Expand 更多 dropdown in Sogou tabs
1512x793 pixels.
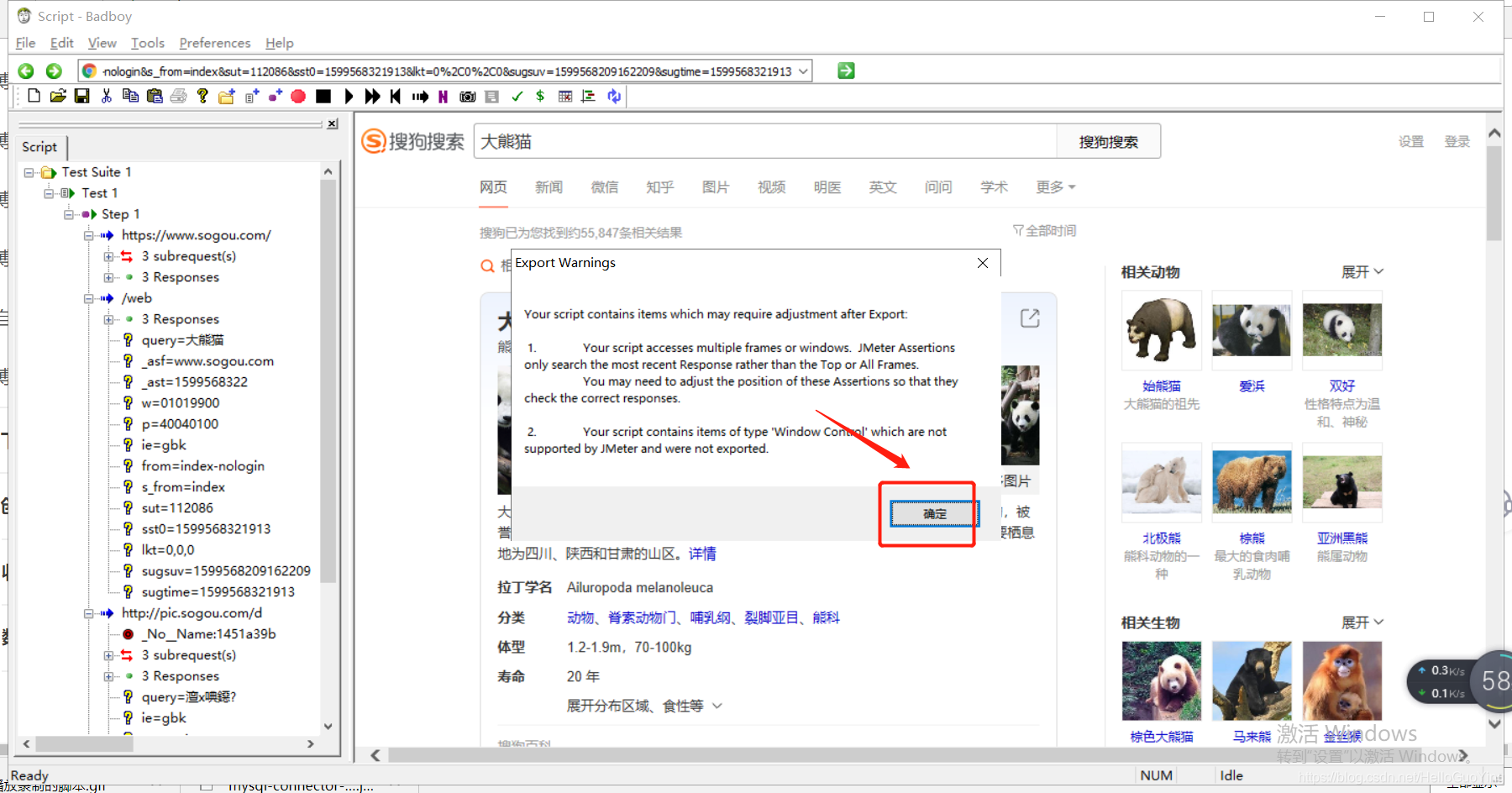tap(1056, 187)
